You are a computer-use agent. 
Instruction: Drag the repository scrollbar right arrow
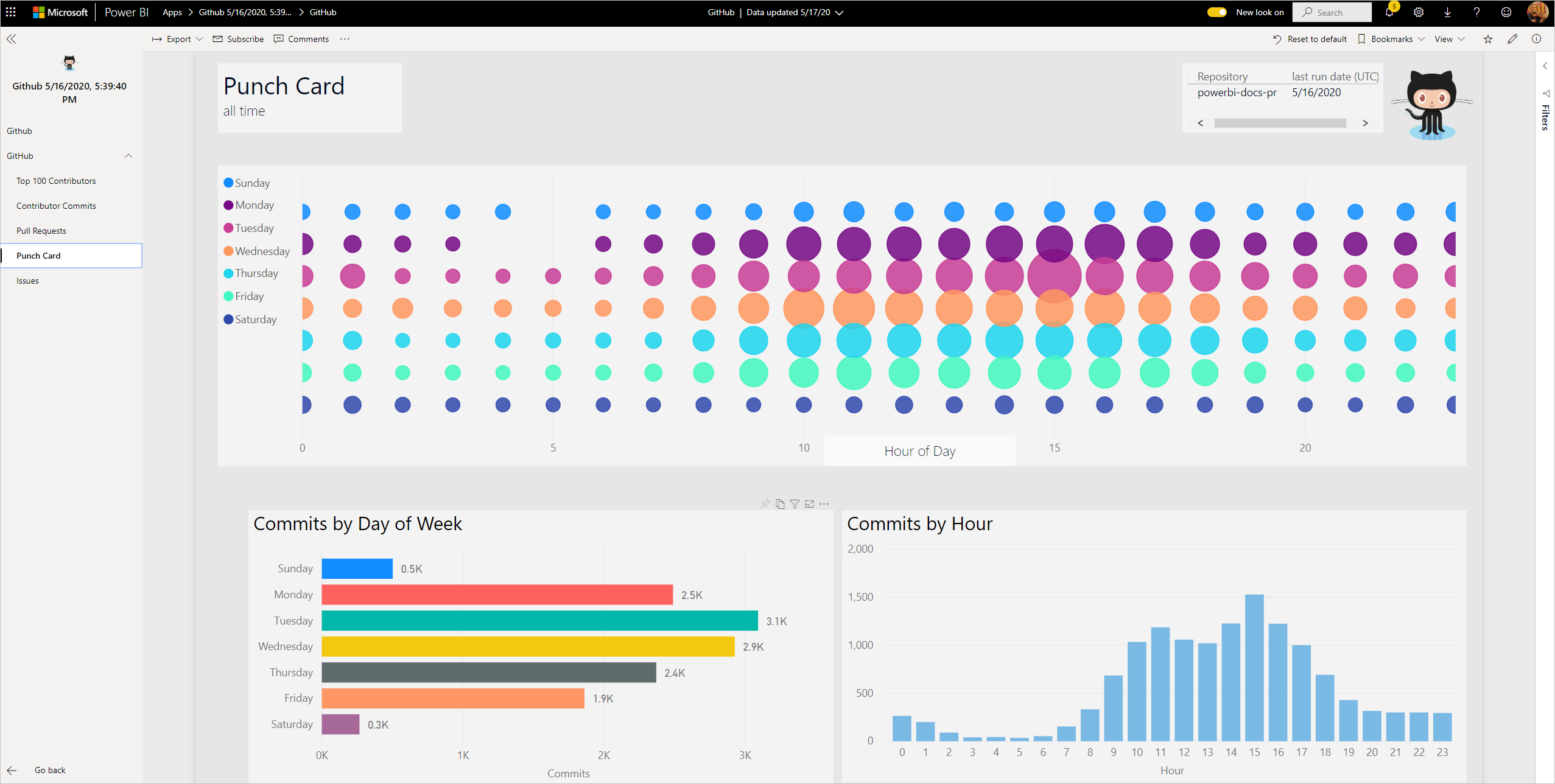click(x=1365, y=122)
